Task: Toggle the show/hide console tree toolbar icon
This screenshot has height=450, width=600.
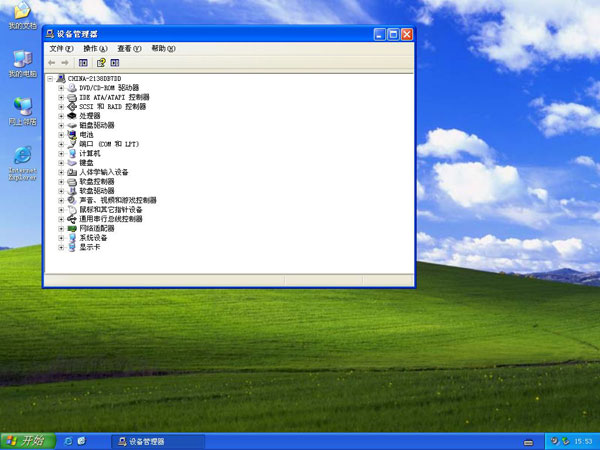Action: pos(83,63)
